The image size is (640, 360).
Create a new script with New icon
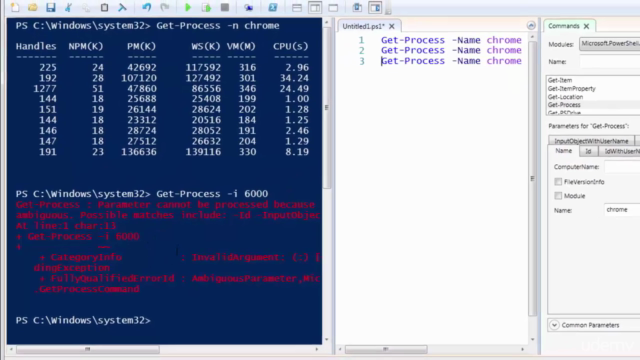coord(15,7)
